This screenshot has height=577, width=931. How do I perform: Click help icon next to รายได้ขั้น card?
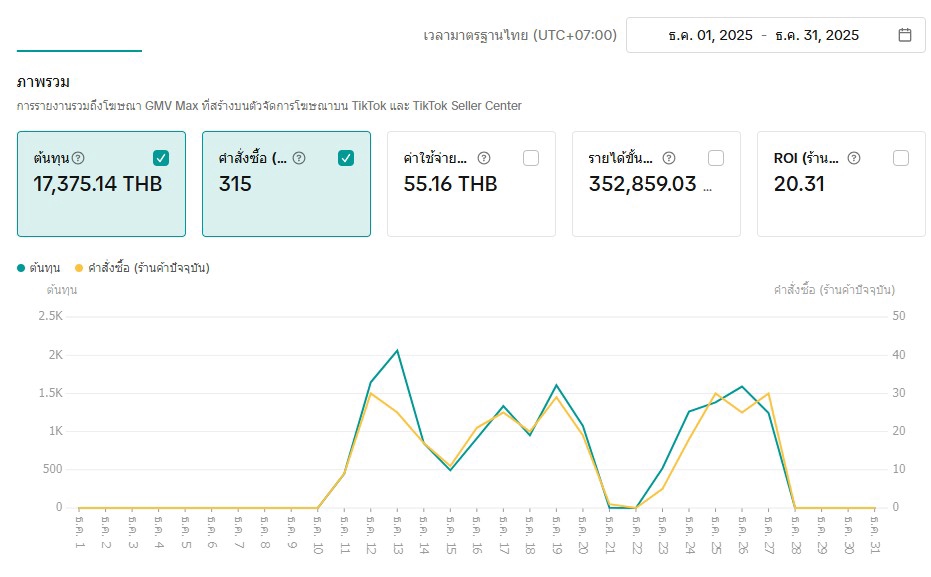tap(669, 158)
